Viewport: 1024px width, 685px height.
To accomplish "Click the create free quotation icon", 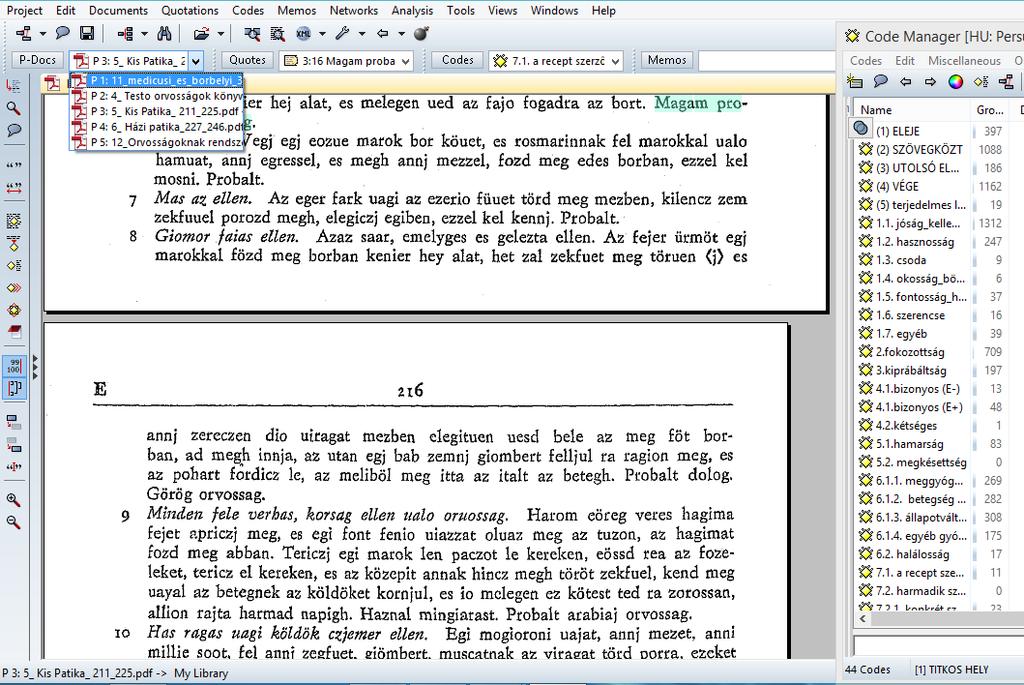I will point(13,165).
